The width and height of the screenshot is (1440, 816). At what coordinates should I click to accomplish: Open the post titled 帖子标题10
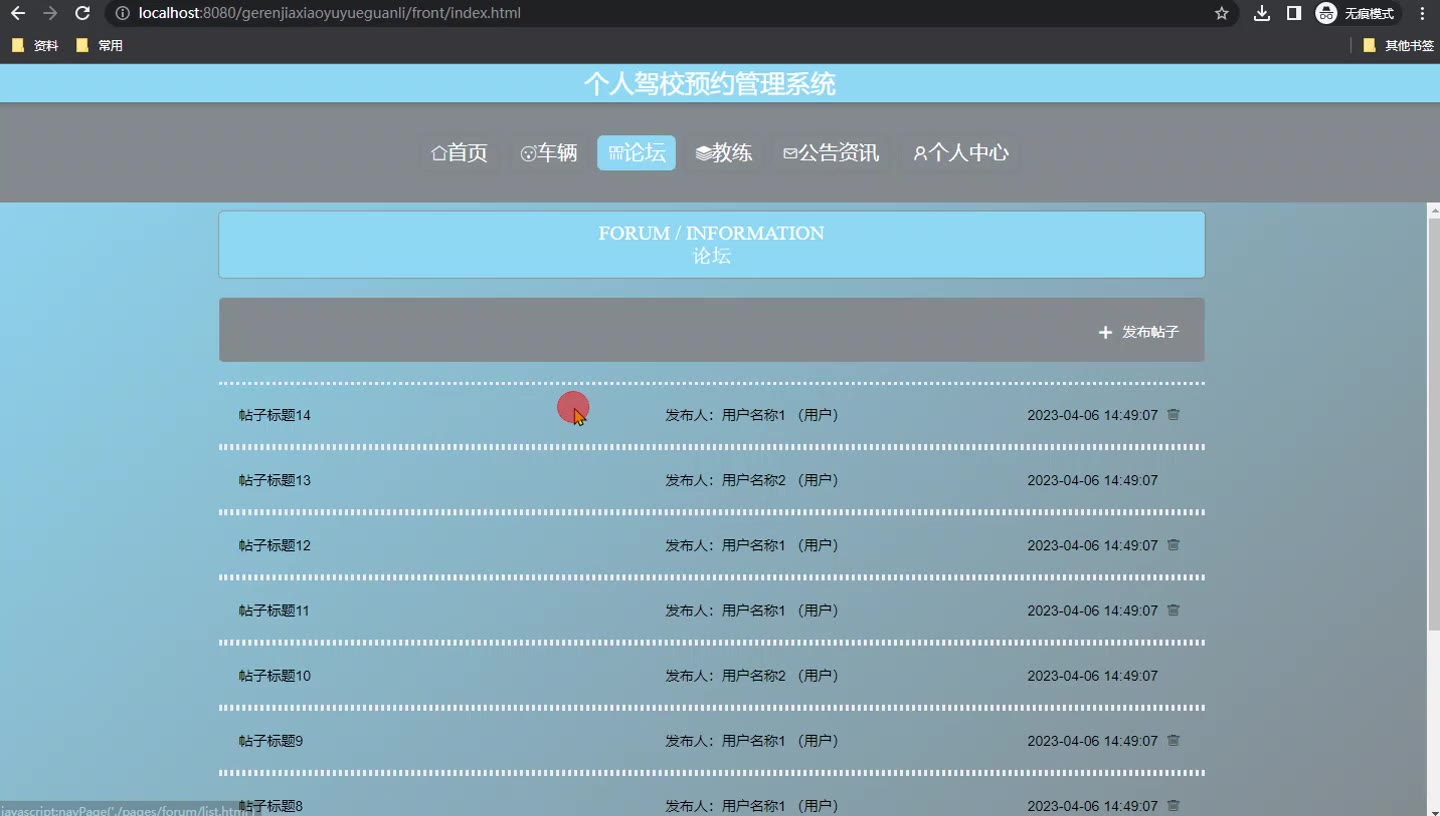point(275,676)
